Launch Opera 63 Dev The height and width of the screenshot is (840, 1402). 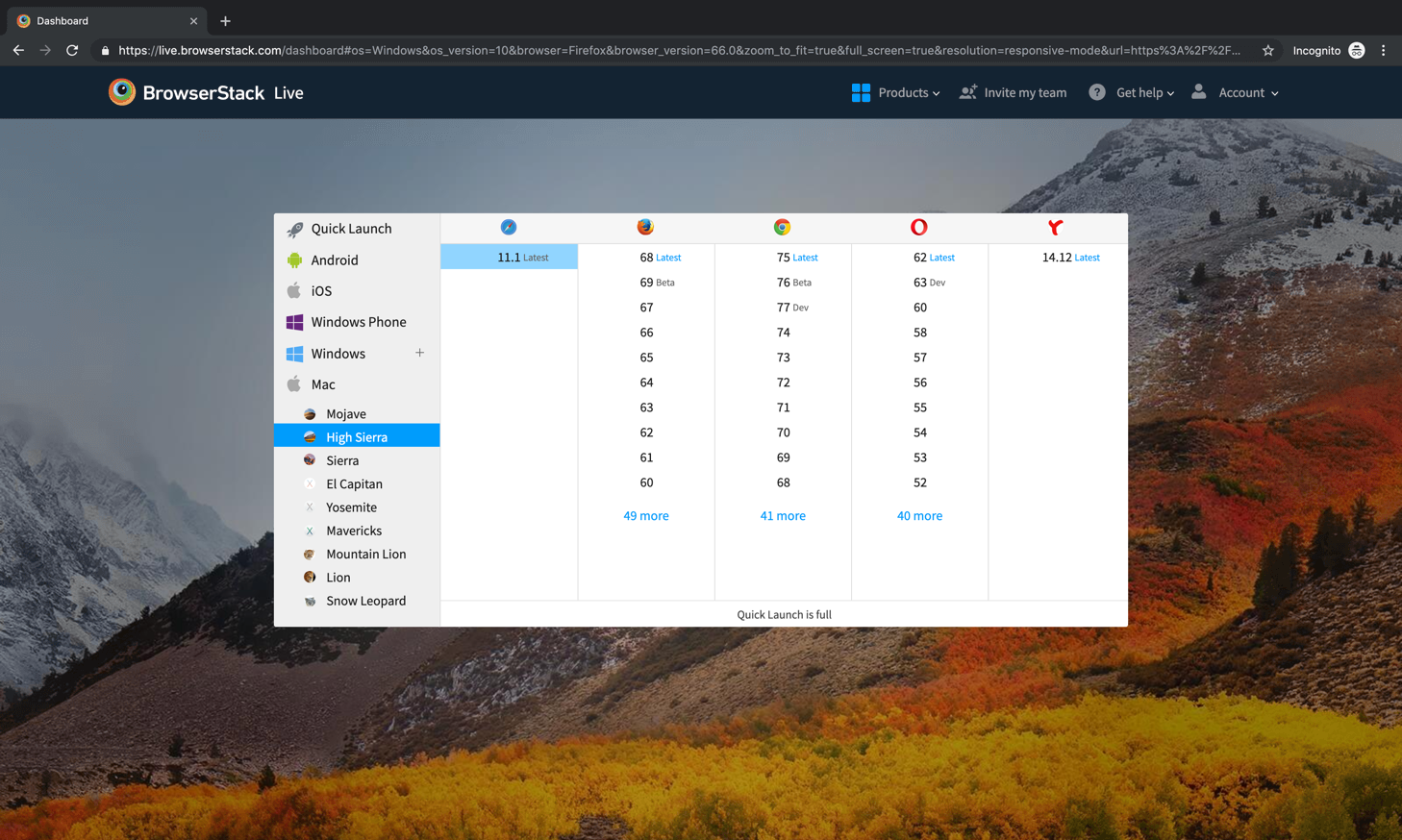(x=919, y=283)
